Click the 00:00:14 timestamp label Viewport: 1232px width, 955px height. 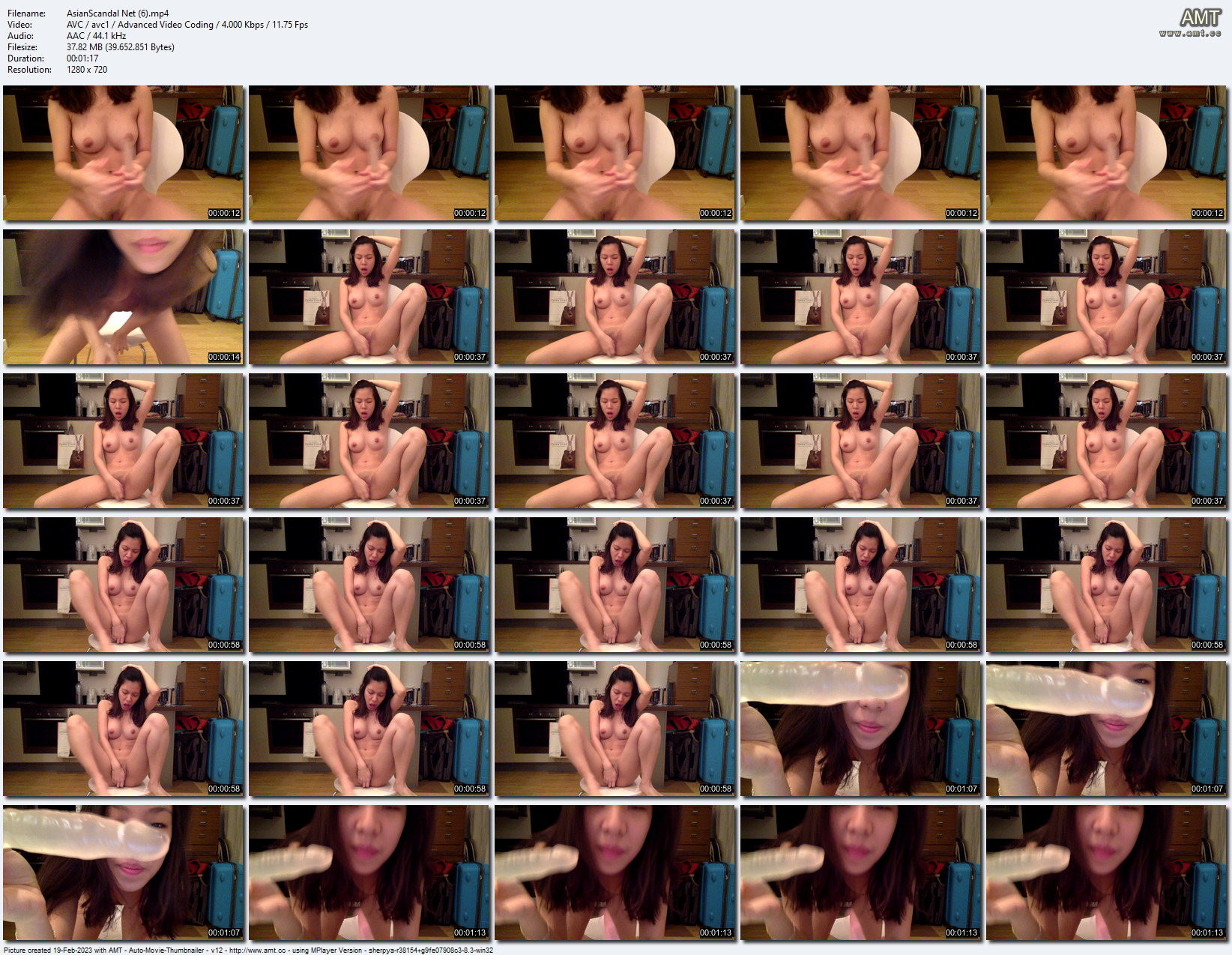pos(224,357)
